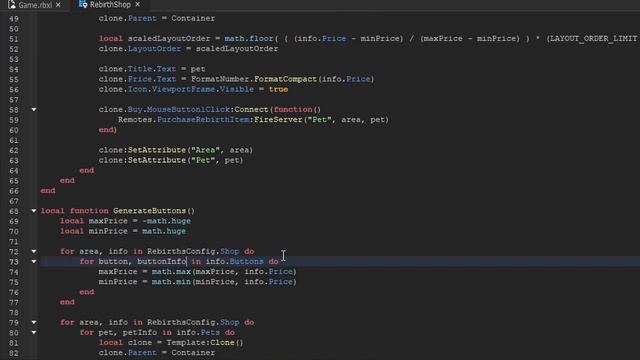Viewport: 640px width, 360px height.
Task: Click 'GenerateButtons' on line 68
Action: 149,211
